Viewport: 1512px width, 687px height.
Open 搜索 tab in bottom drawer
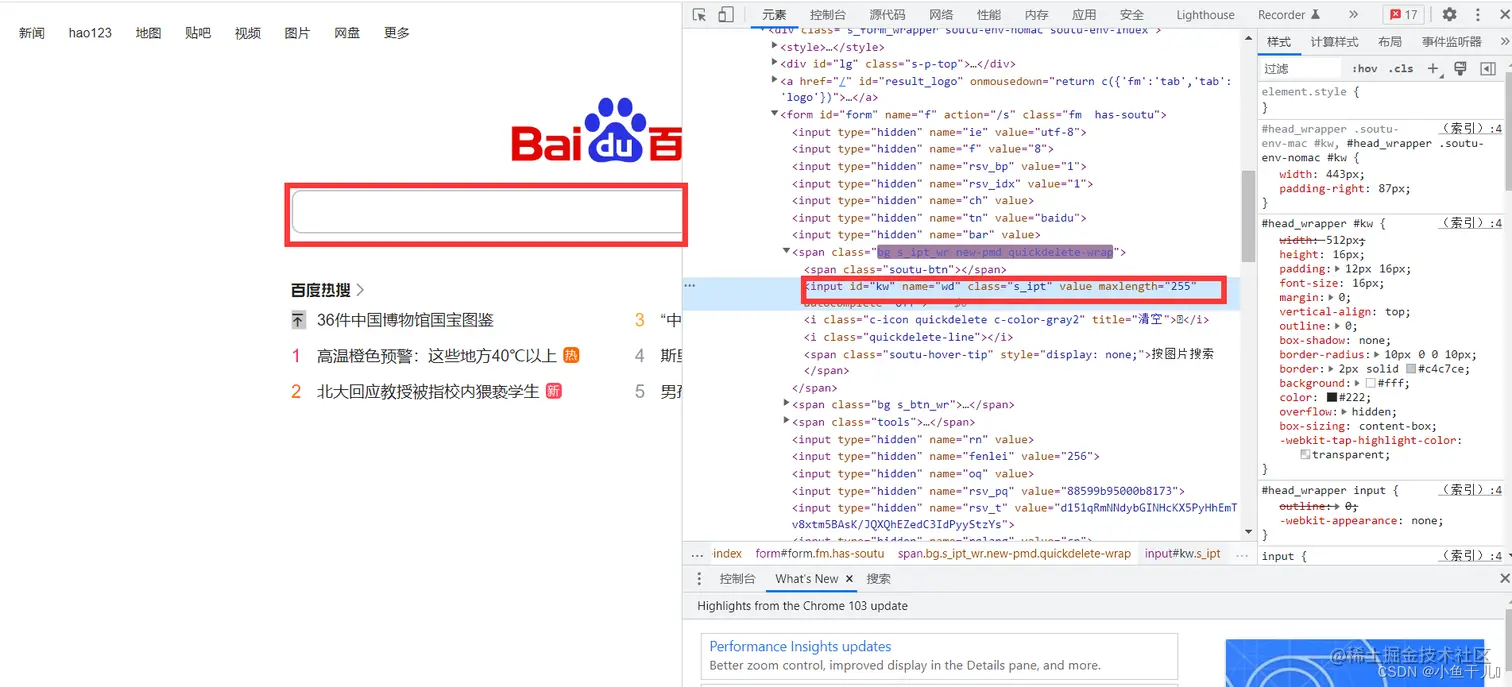[879, 579]
